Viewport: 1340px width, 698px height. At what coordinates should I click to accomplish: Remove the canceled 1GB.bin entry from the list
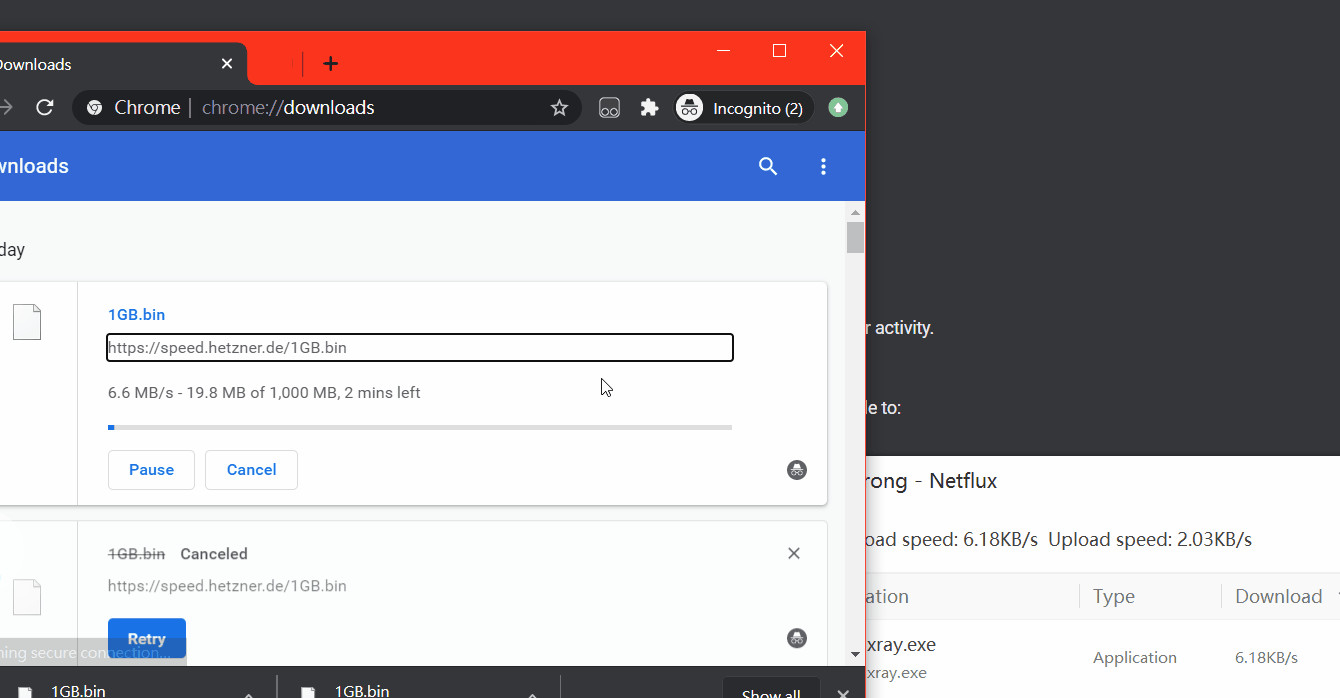click(794, 553)
